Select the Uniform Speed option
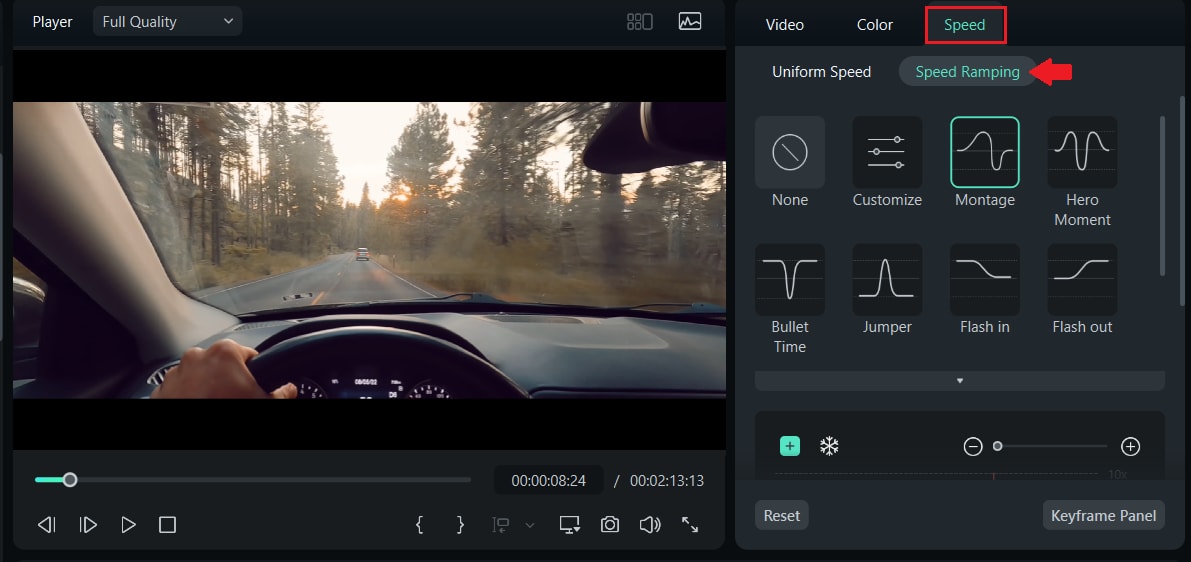 coord(821,72)
